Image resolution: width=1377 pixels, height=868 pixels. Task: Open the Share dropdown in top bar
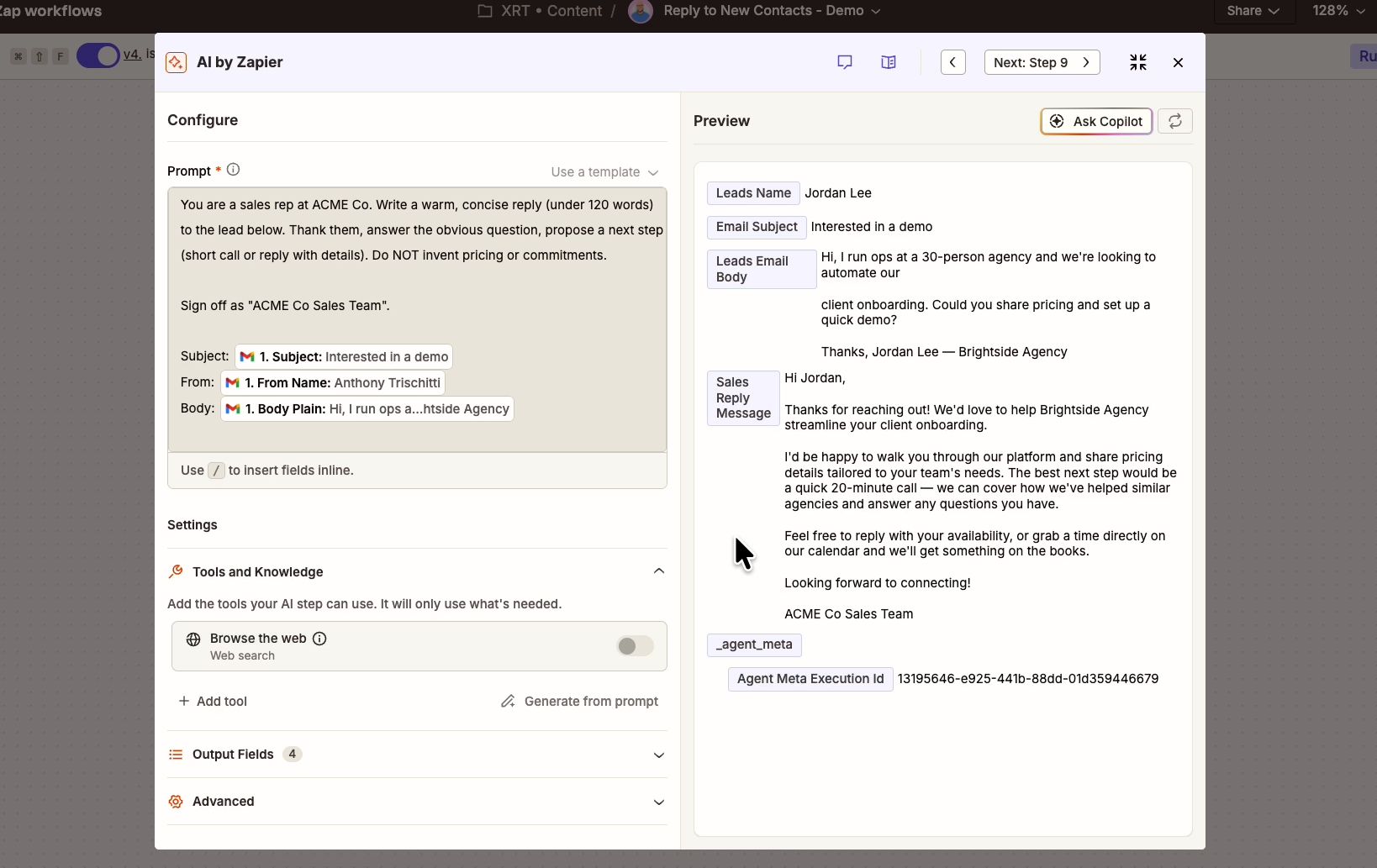[x=1253, y=11]
